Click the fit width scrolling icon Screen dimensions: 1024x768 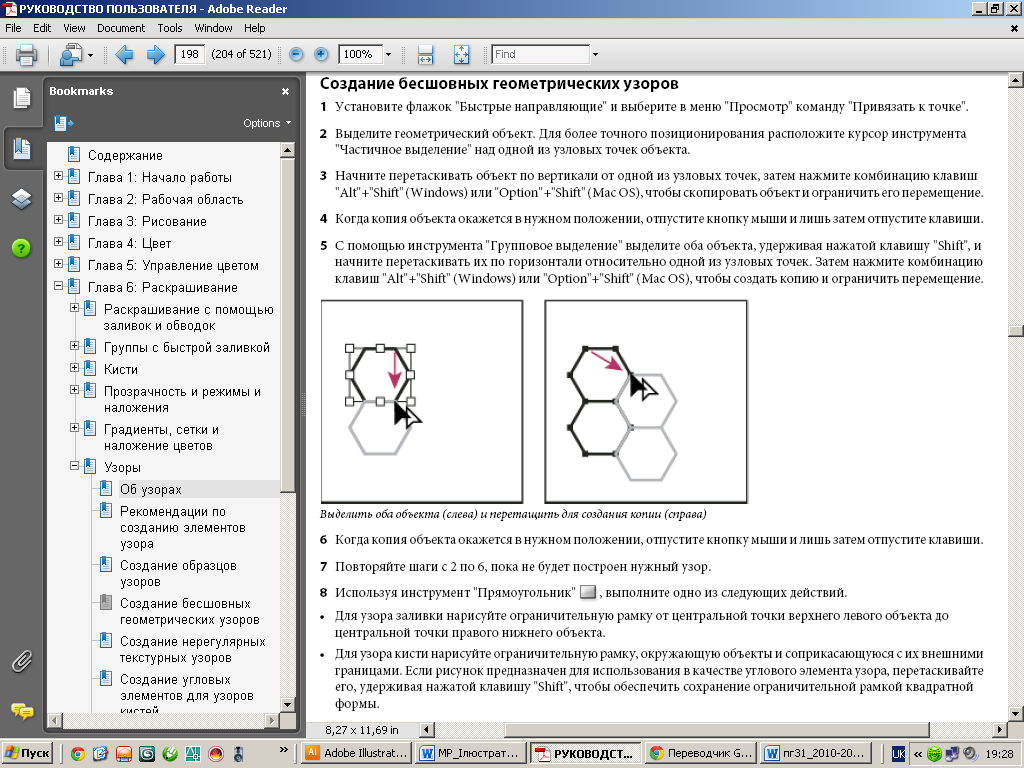425,54
